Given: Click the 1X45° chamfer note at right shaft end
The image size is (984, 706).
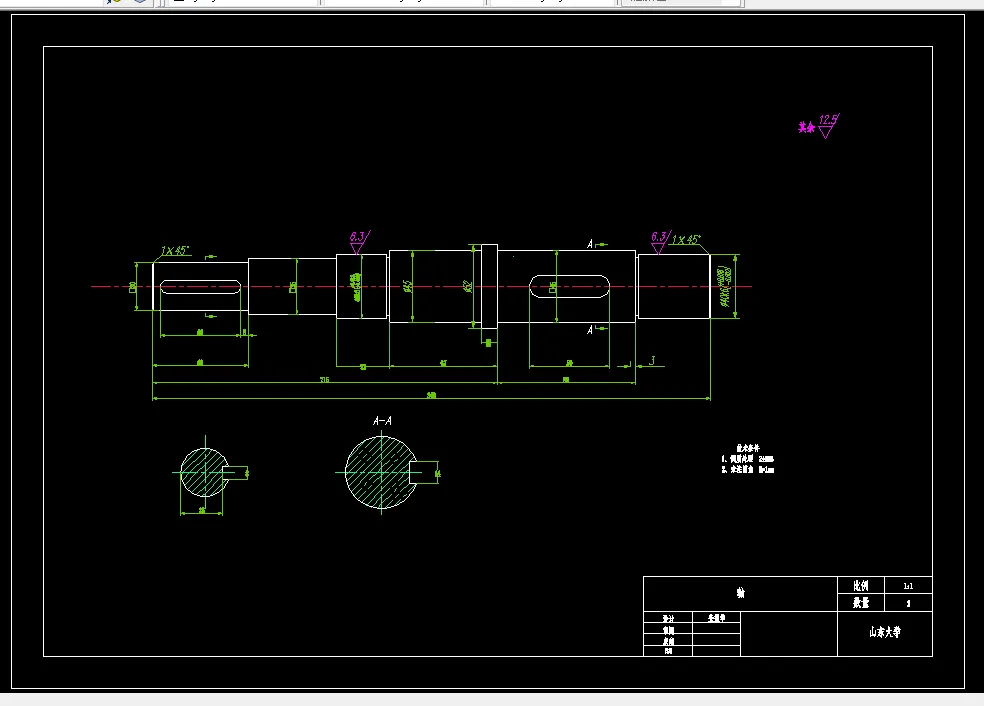Looking at the screenshot, I should pyautogui.click(x=686, y=240).
